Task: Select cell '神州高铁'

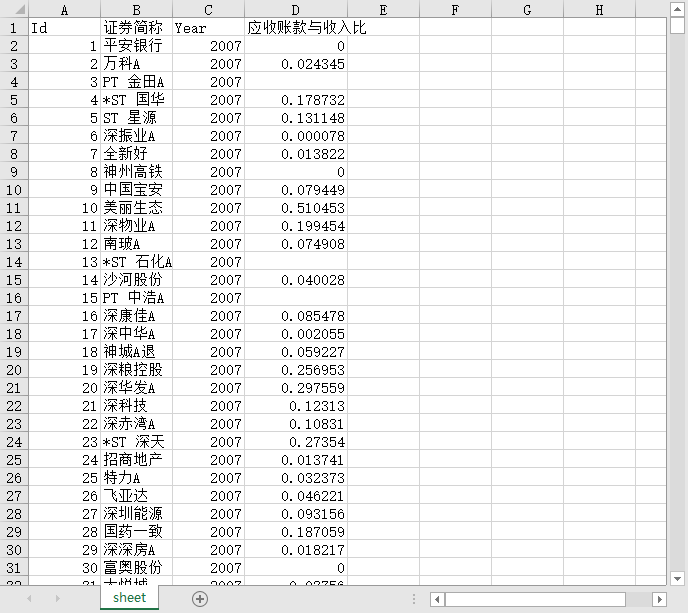Action: [136, 172]
